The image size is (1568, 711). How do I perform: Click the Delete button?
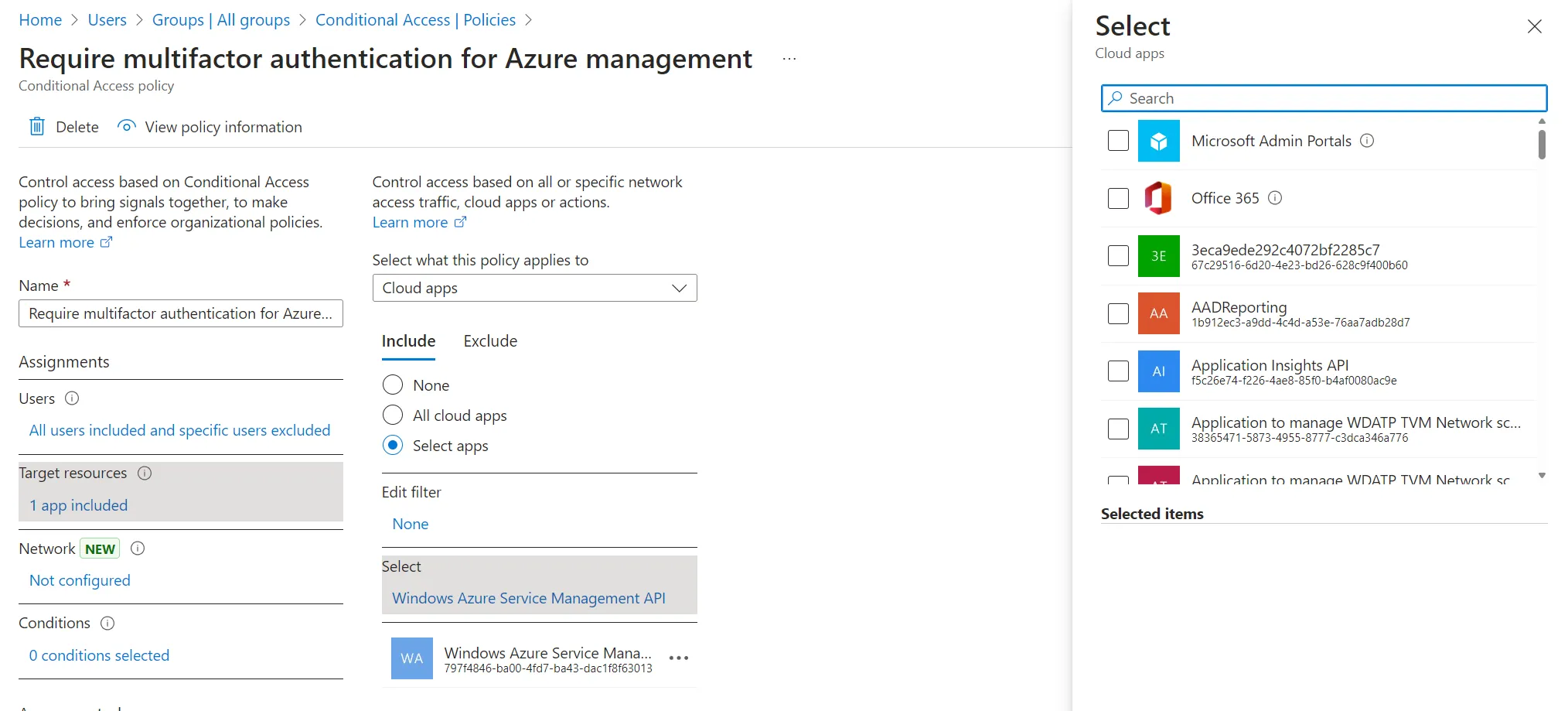64,127
